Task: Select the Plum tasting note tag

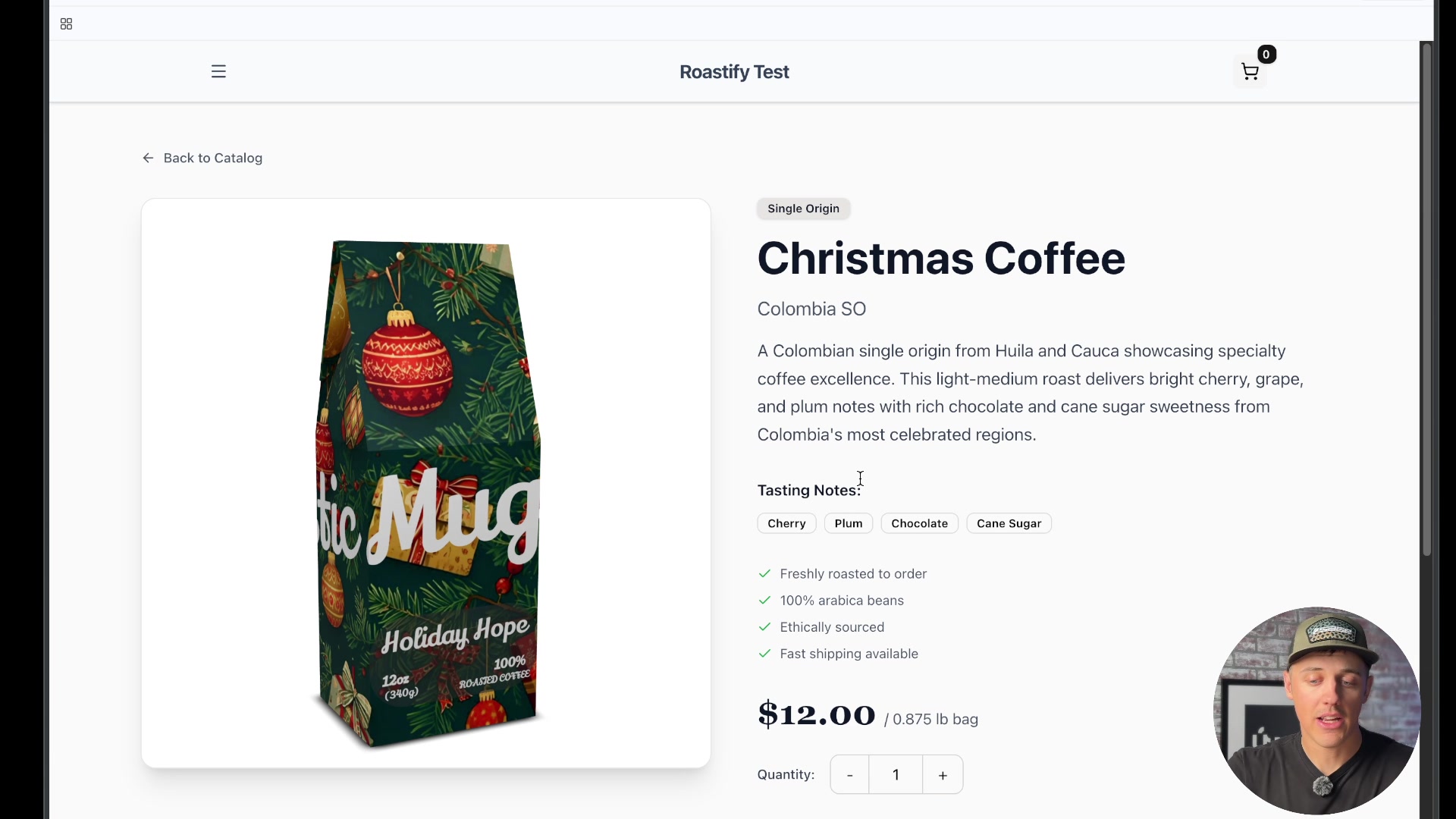Action: pos(849,523)
